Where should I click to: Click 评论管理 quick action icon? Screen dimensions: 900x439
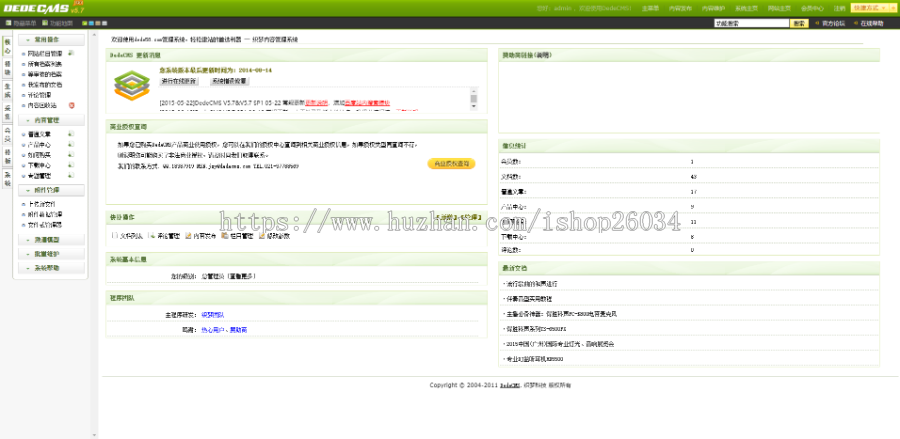tap(152, 235)
